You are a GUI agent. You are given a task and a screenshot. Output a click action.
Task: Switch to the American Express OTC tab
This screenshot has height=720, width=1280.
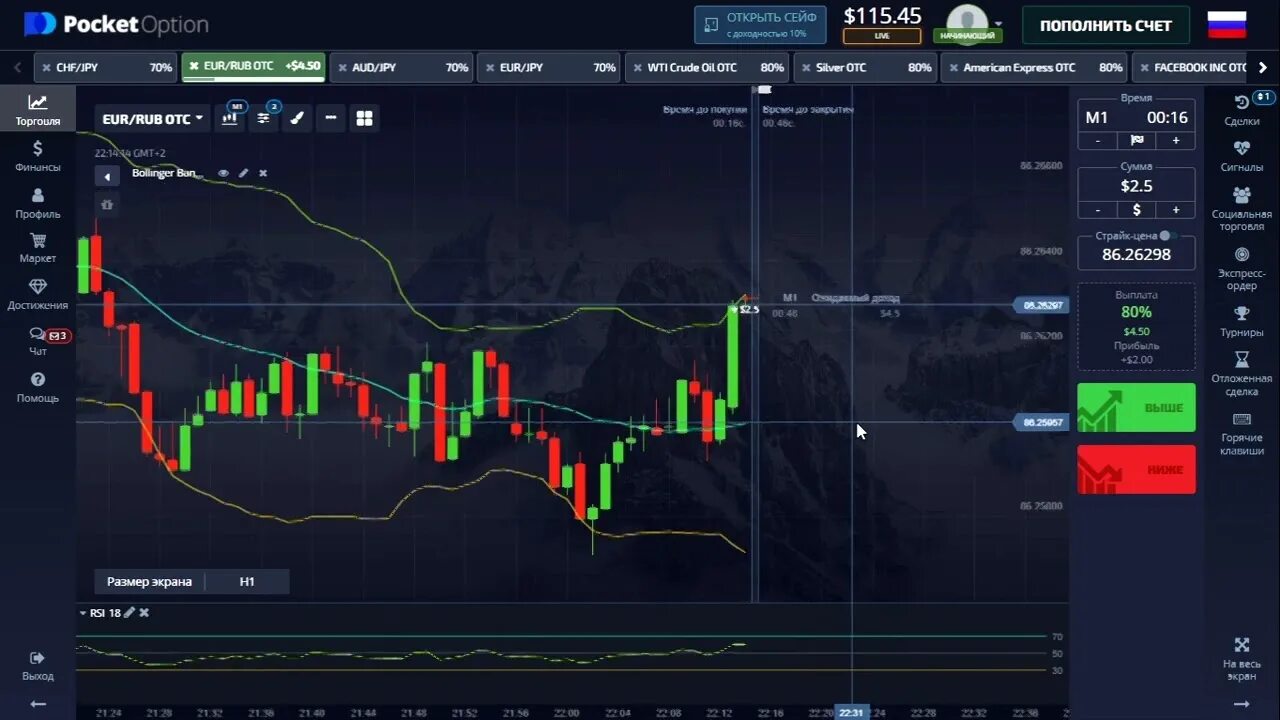click(x=1034, y=67)
